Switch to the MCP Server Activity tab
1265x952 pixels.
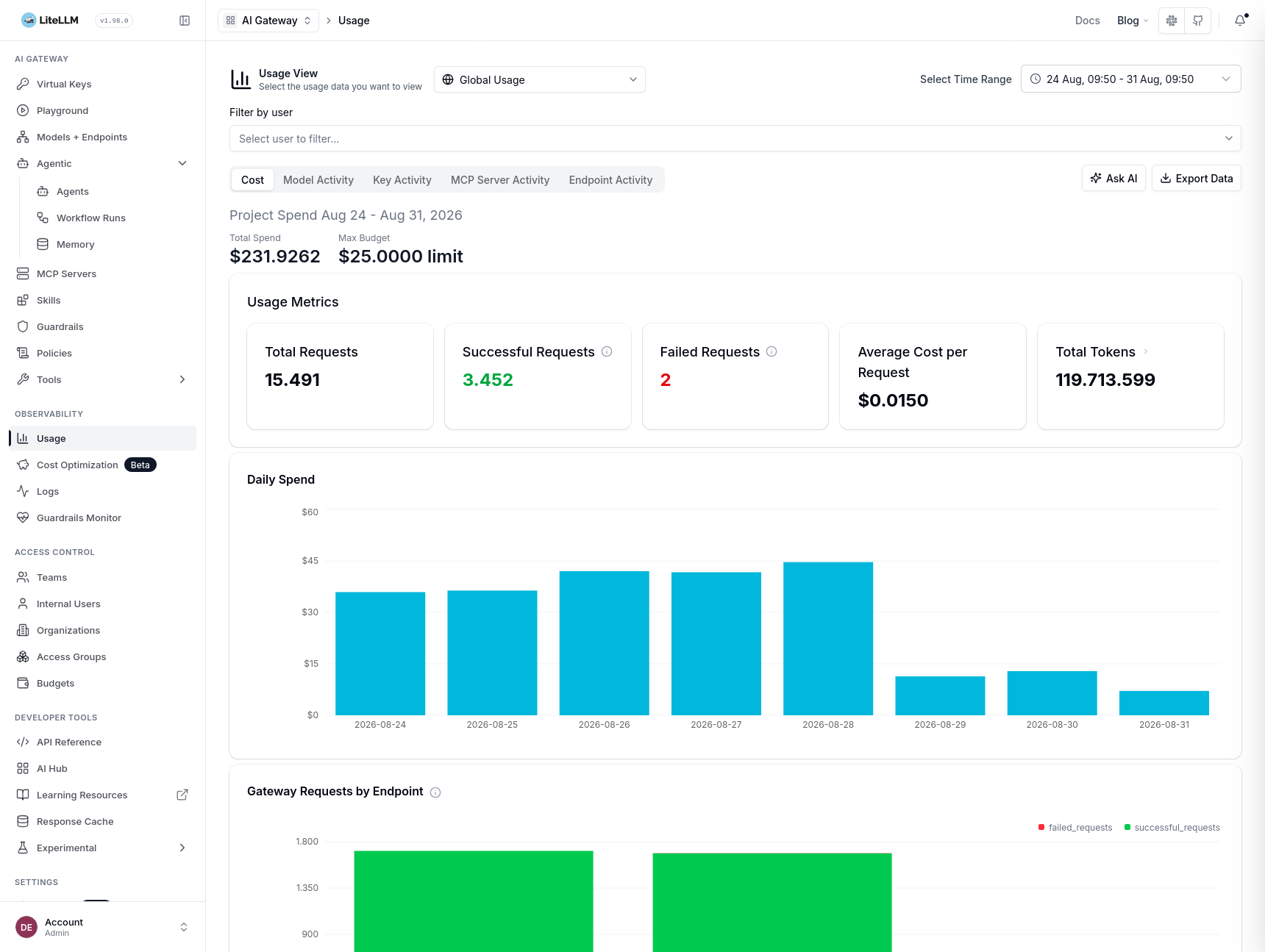[500, 179]
